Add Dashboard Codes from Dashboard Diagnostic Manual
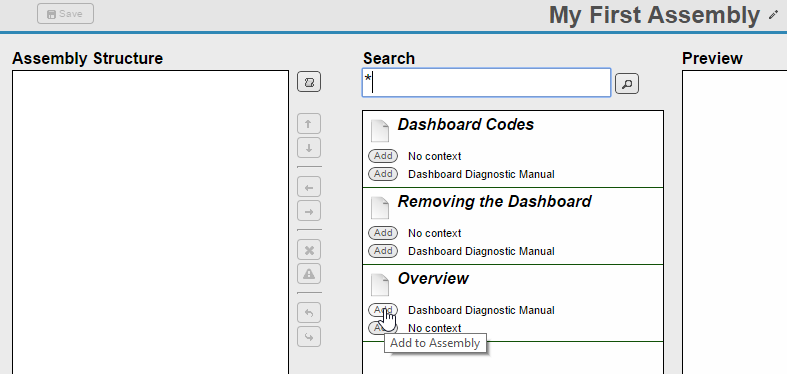This screenshot has height=374, width=787. (383, 174)
